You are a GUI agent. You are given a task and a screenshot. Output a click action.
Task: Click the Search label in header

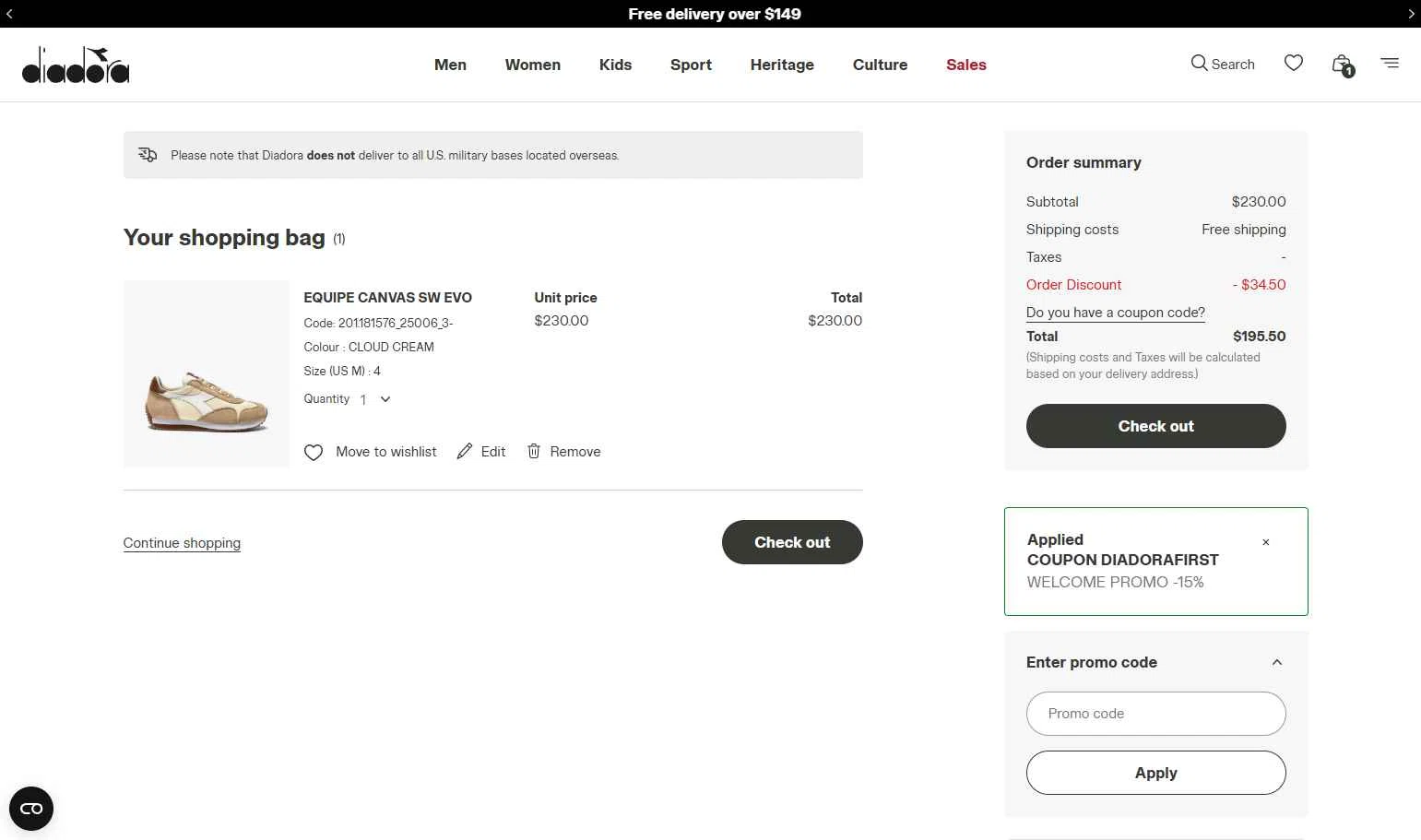(x=1233, y=65)
